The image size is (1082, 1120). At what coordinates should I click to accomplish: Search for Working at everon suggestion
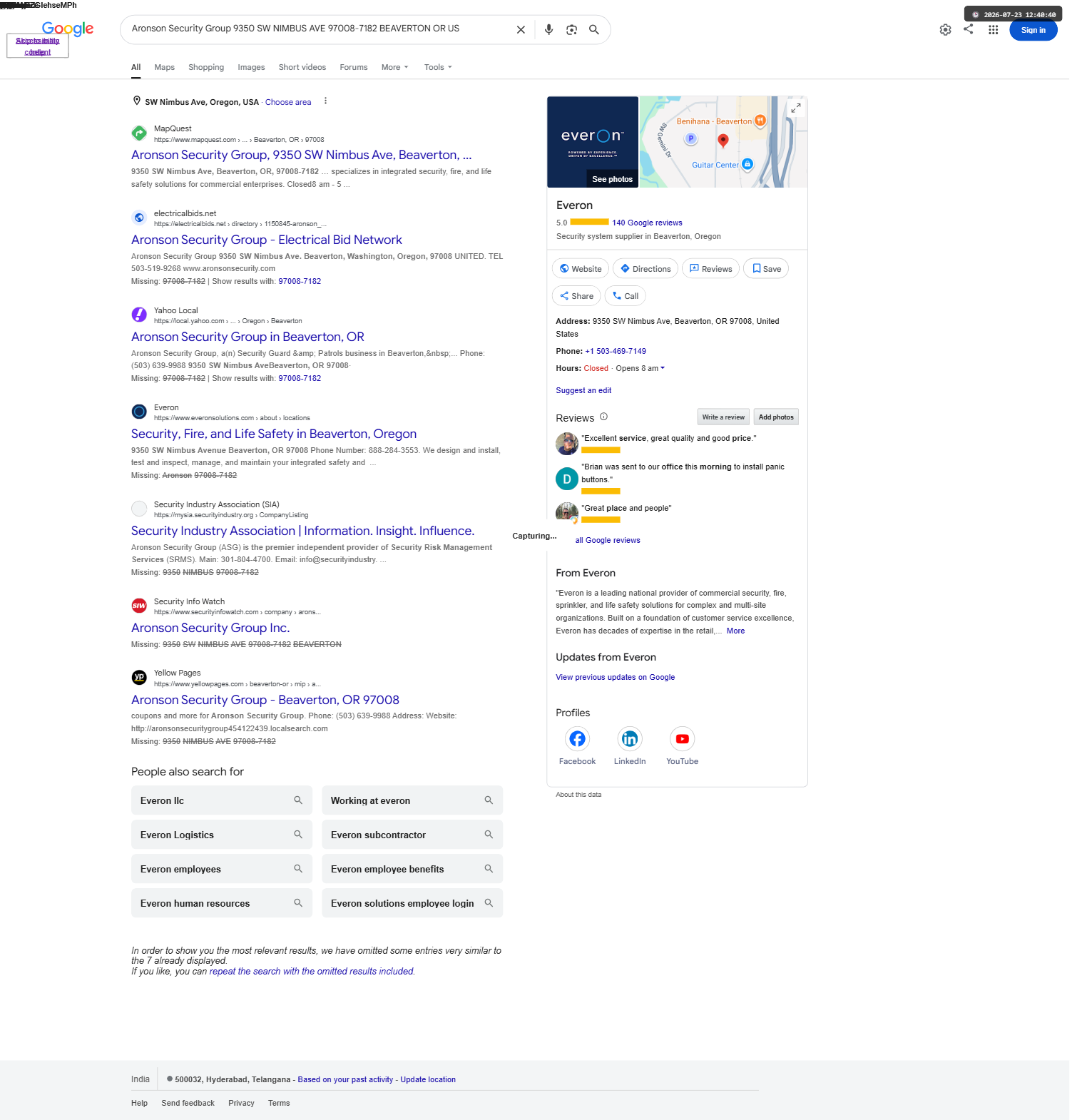[x=412, y=800]
